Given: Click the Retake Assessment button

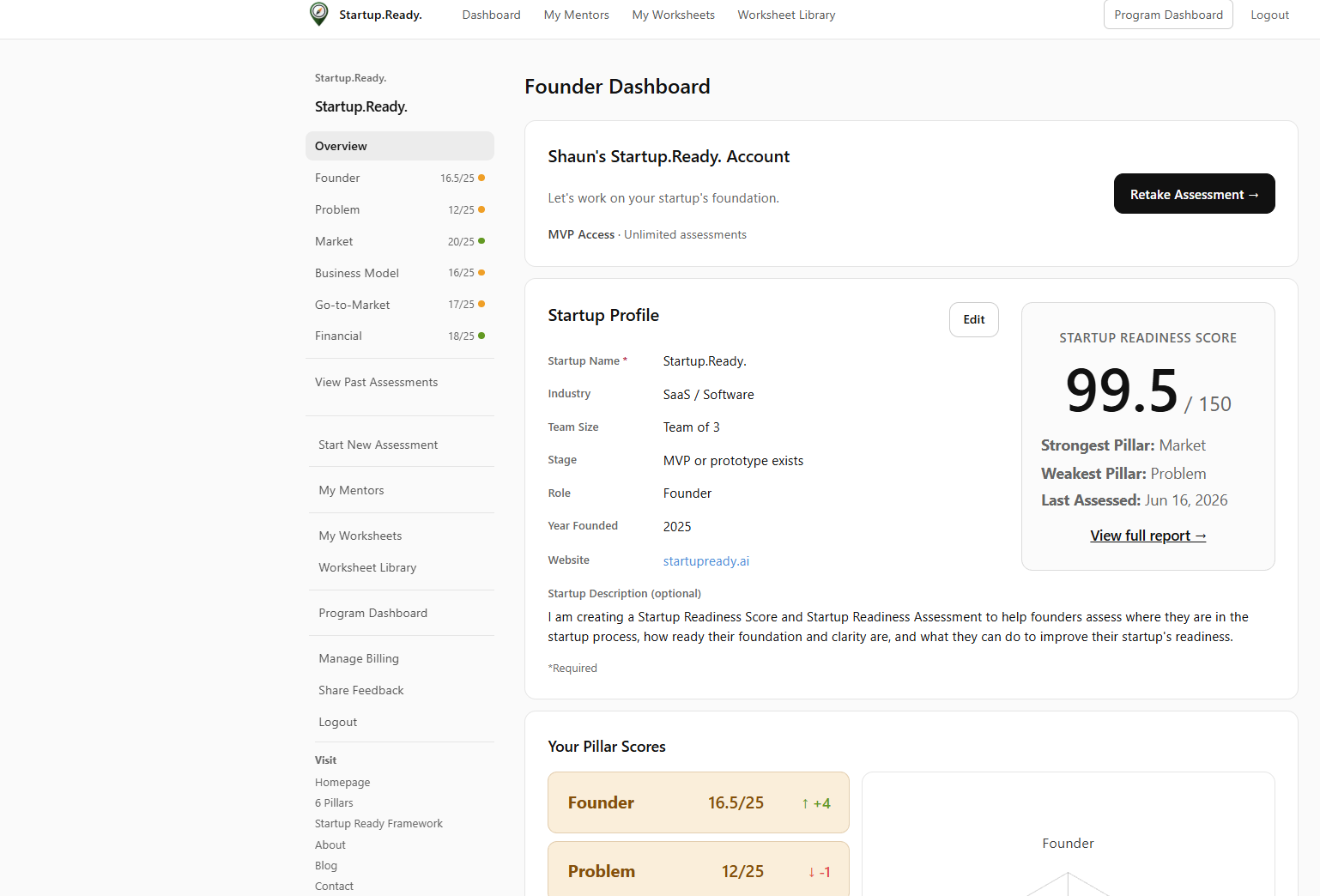Looking at the screenshot, I should pos(1194,194).
